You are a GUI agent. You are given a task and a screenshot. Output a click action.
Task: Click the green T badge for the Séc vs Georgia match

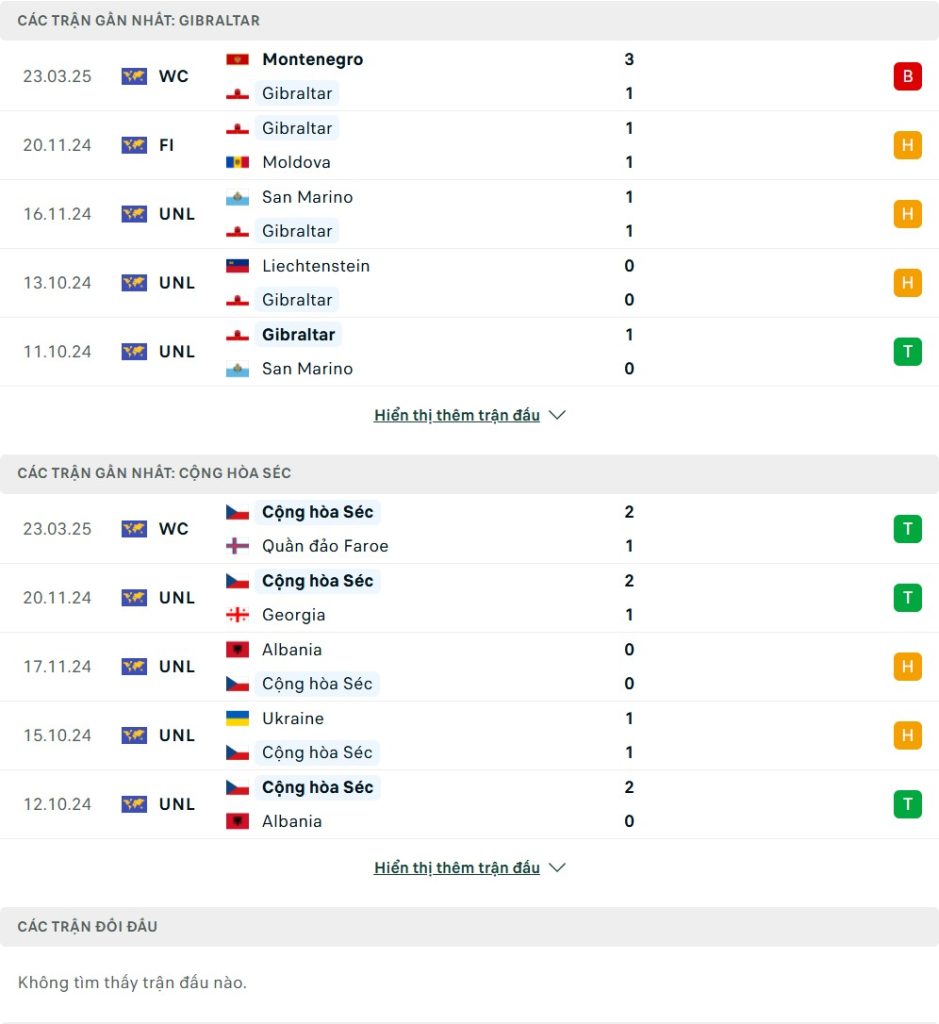[x=907, y=598]
